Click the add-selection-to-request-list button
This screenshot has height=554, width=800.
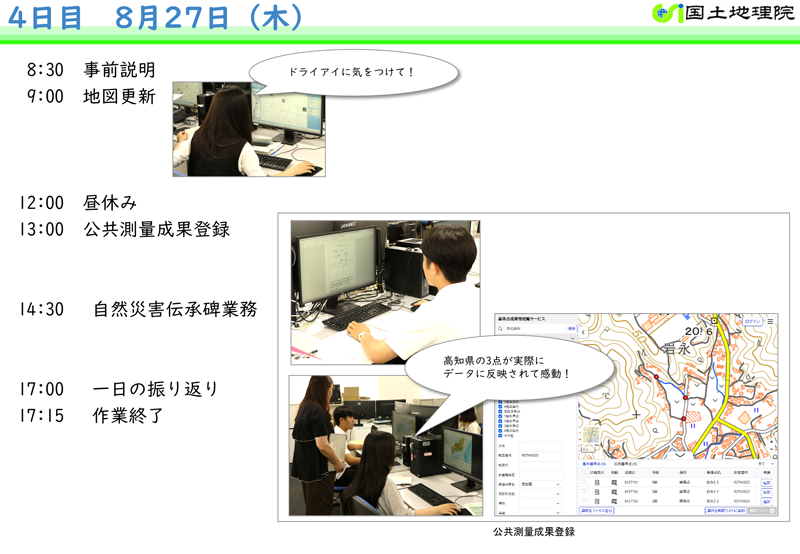(726, 511)
